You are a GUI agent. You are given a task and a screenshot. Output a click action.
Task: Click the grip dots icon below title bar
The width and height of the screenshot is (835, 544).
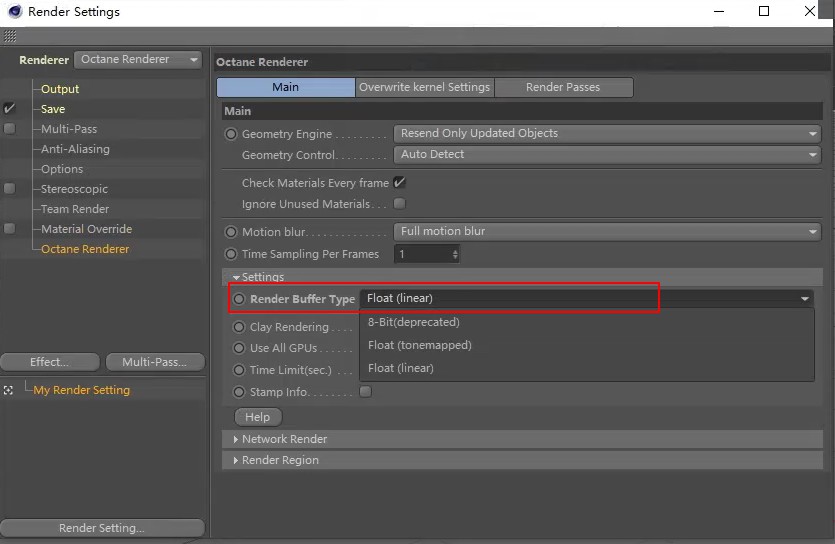[10, 36]
